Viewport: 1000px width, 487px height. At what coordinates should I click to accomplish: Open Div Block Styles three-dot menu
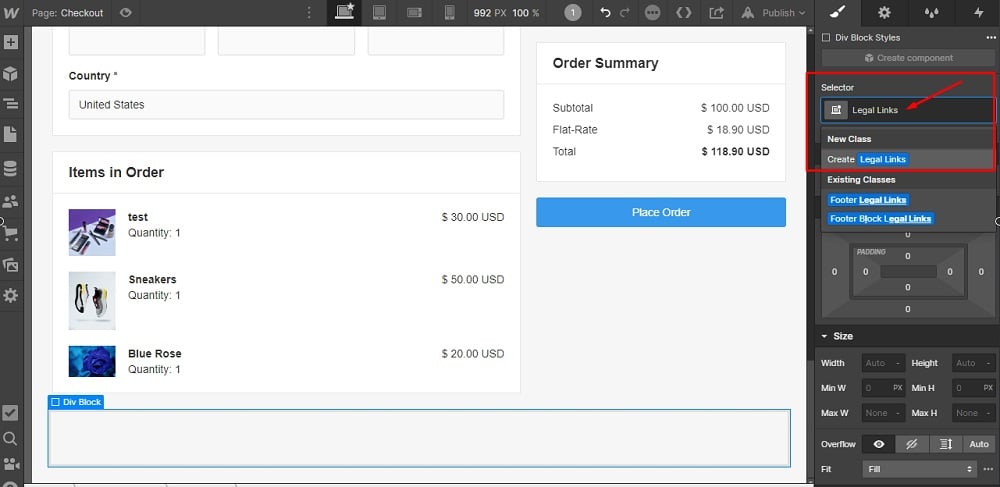990,38
